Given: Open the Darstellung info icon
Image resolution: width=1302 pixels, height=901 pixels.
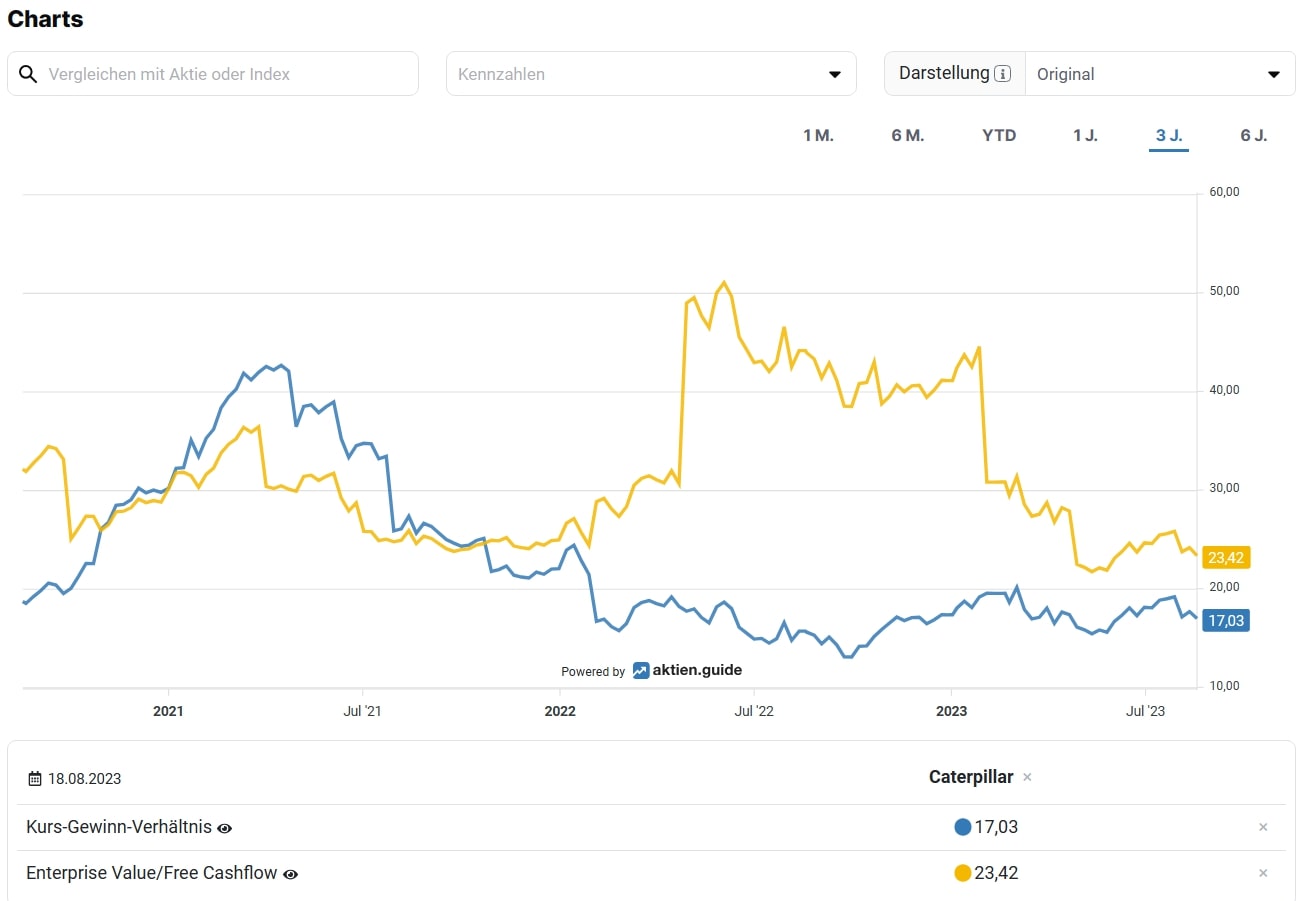Looking at the screenshot, I should (1002, 74).
